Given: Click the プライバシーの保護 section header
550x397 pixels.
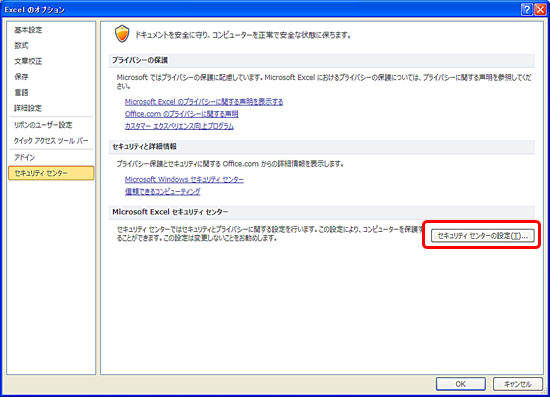Looking at the screenshot, I should coord(322,60).
